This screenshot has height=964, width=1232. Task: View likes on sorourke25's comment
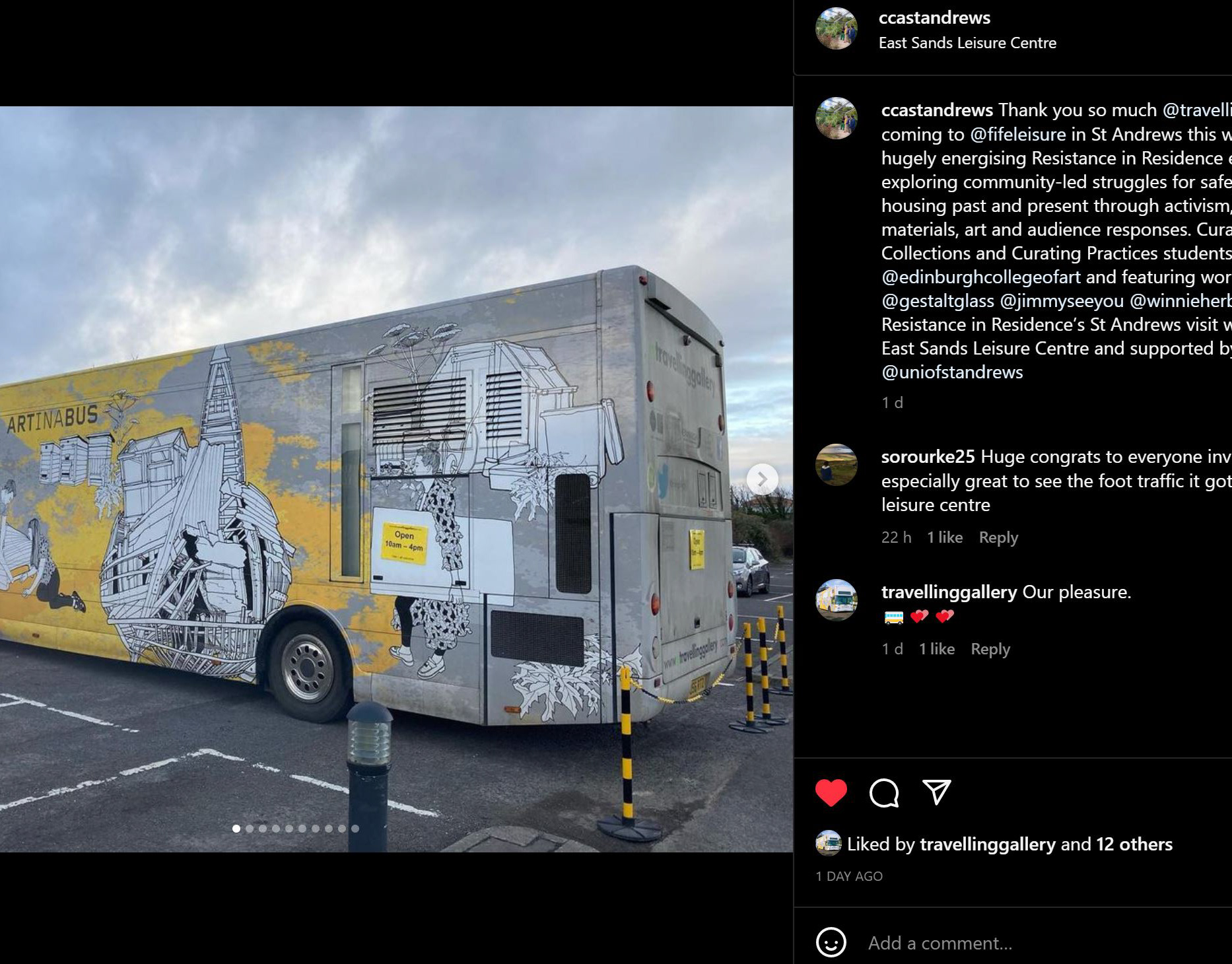coord(945,537)
